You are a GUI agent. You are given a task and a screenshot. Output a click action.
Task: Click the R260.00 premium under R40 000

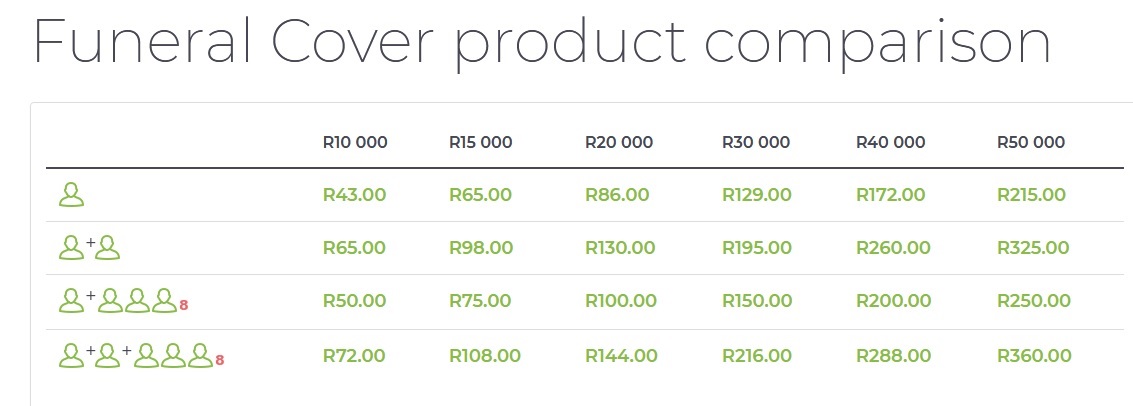click(893, 247)
